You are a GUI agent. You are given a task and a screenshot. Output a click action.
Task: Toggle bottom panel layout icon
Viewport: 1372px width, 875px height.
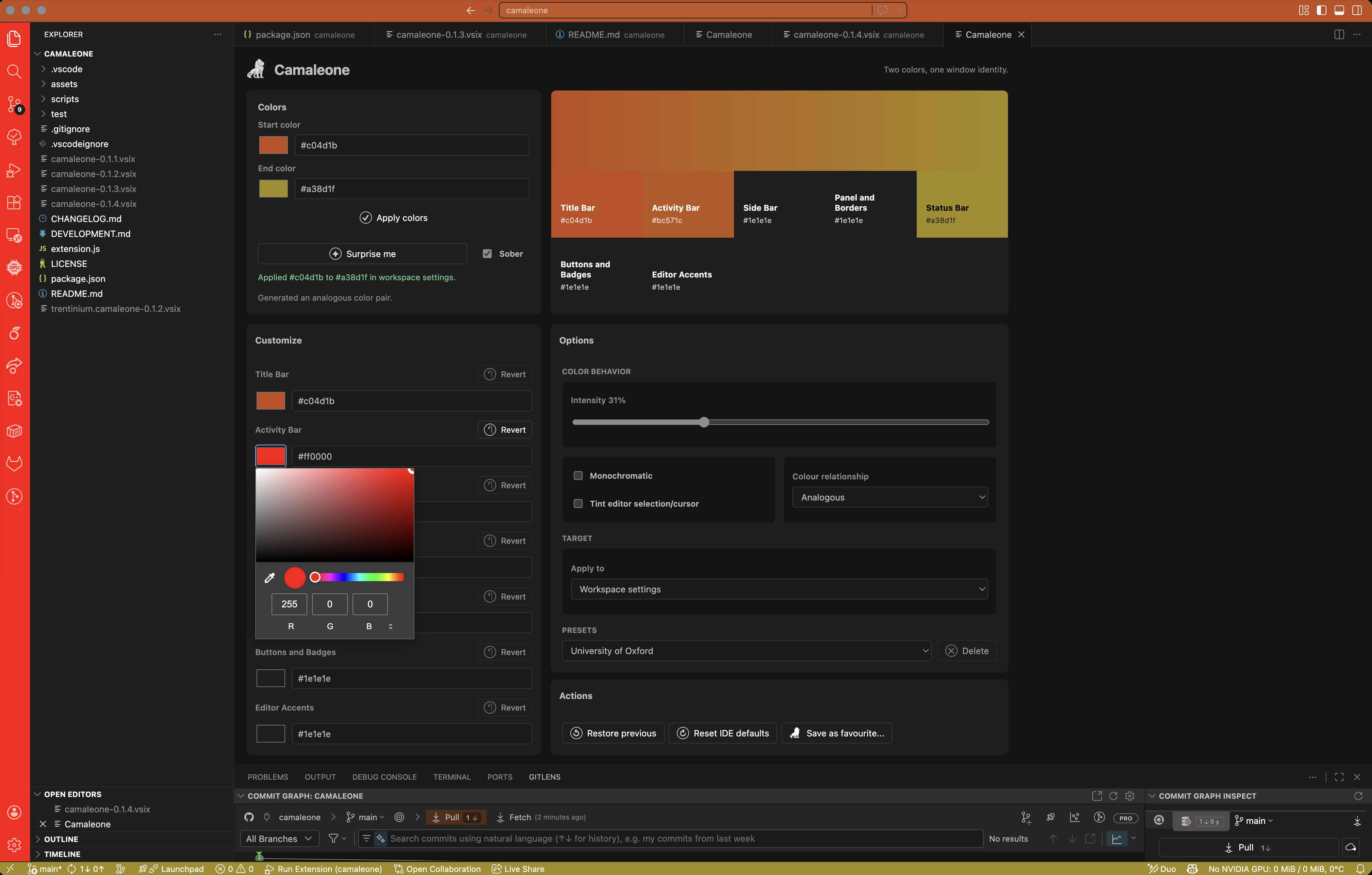(x=1339, y=10)
